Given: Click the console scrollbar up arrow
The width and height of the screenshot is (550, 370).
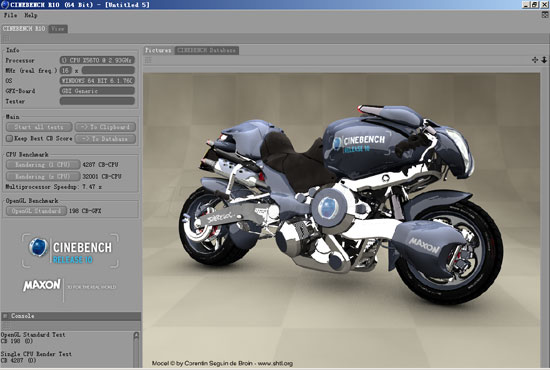Looking at the screenshot, I should tap(136, 335).
